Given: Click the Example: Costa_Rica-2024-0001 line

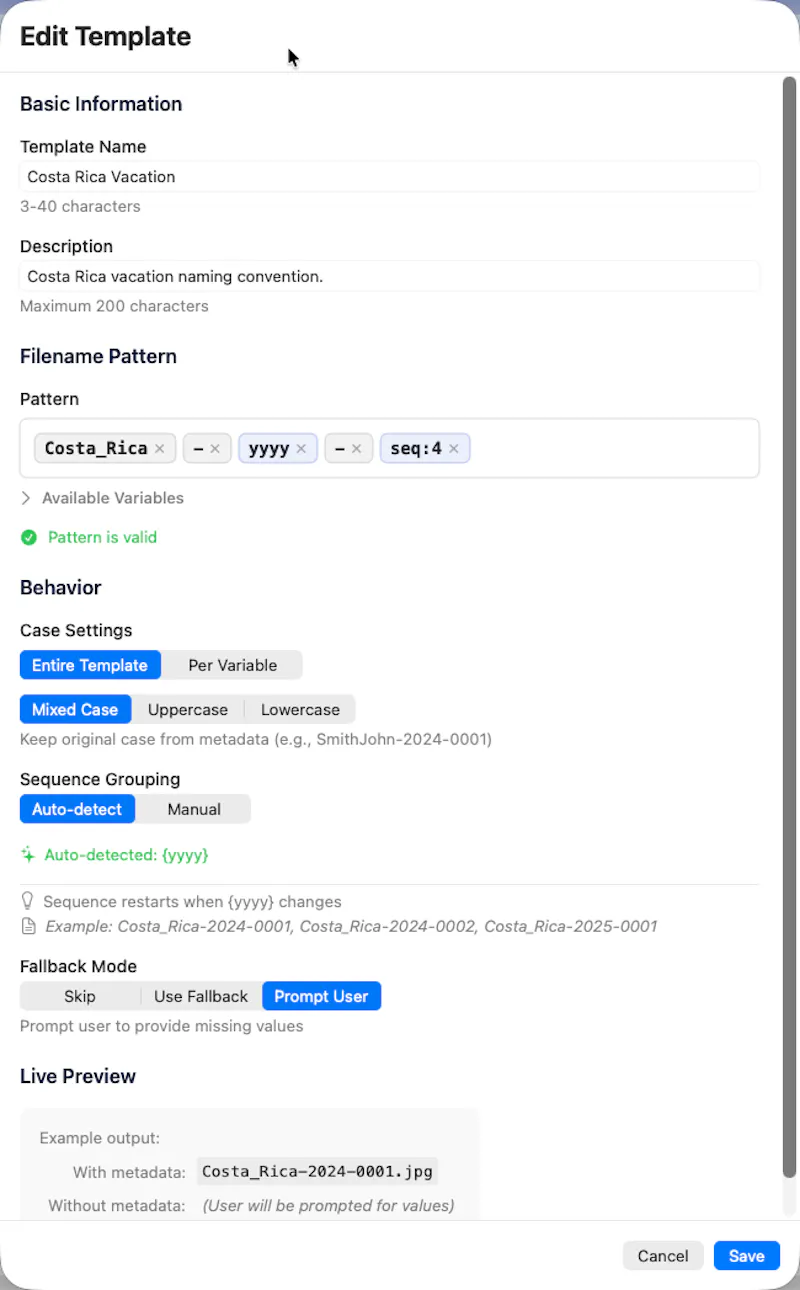Looking at the screenshot, I should pos(351,926).
